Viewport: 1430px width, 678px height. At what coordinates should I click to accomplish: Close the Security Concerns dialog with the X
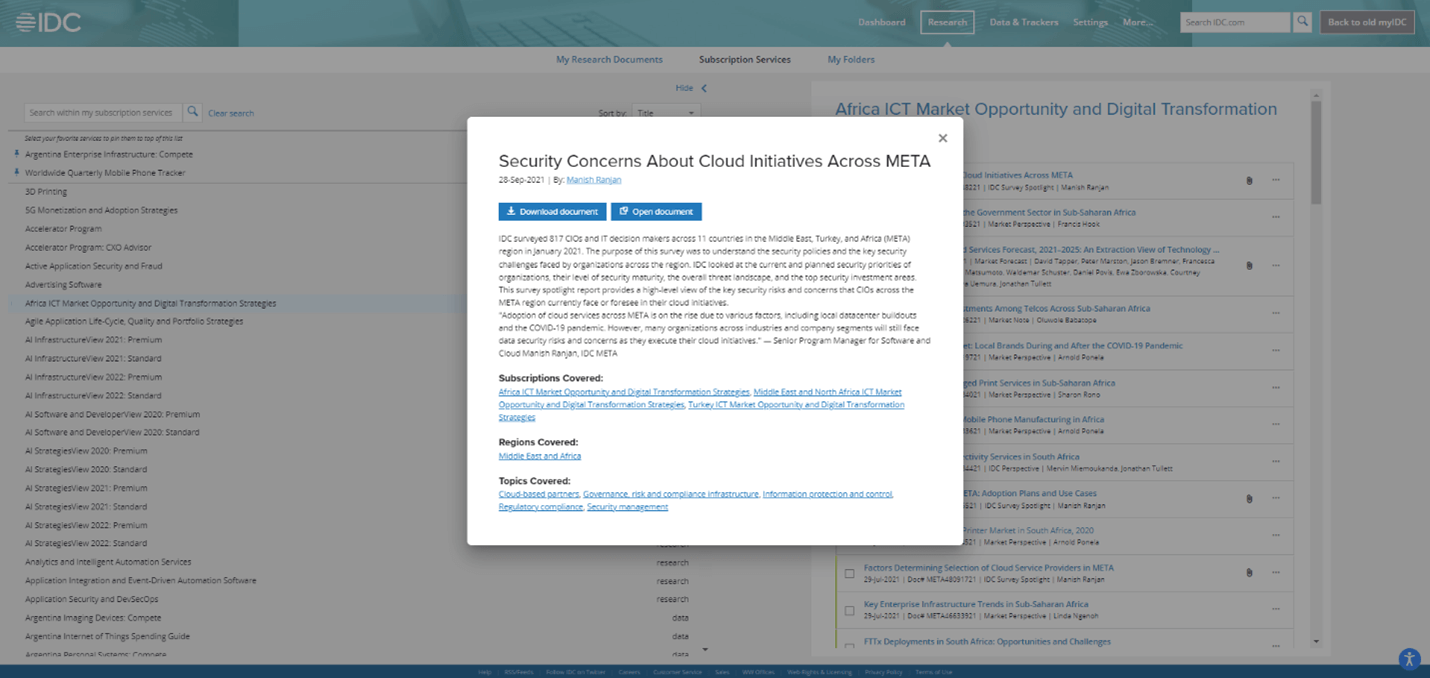942,138
